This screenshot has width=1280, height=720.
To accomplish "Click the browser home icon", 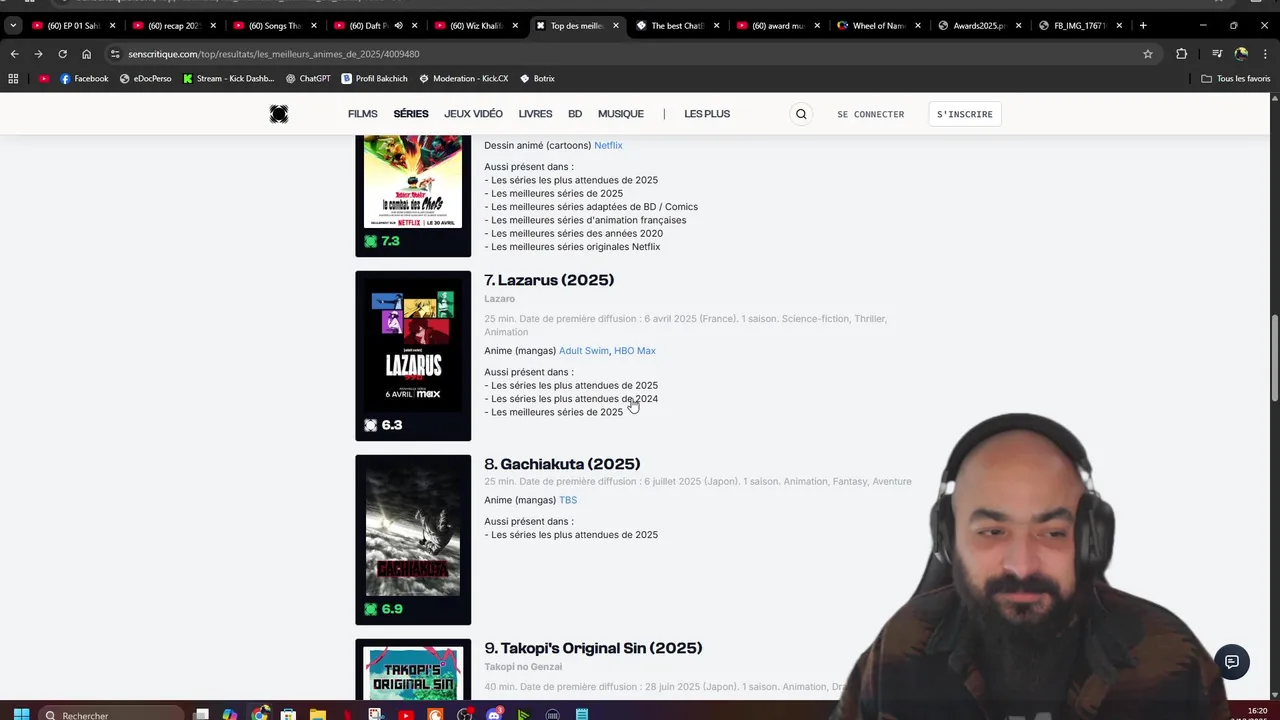I will tap(87, 54).
